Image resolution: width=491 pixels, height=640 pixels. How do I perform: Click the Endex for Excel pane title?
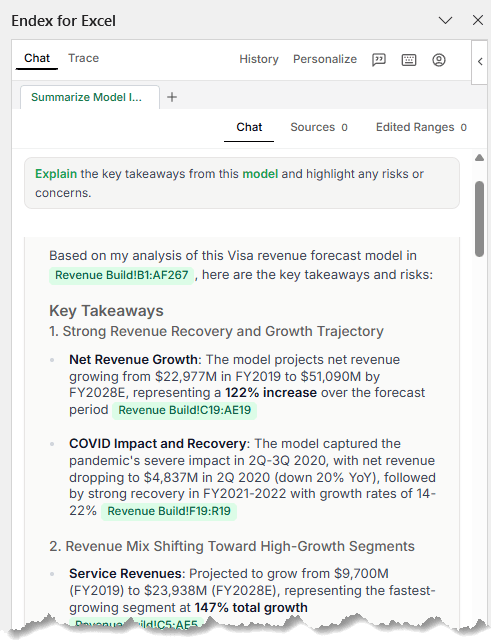tap(64, 21)
